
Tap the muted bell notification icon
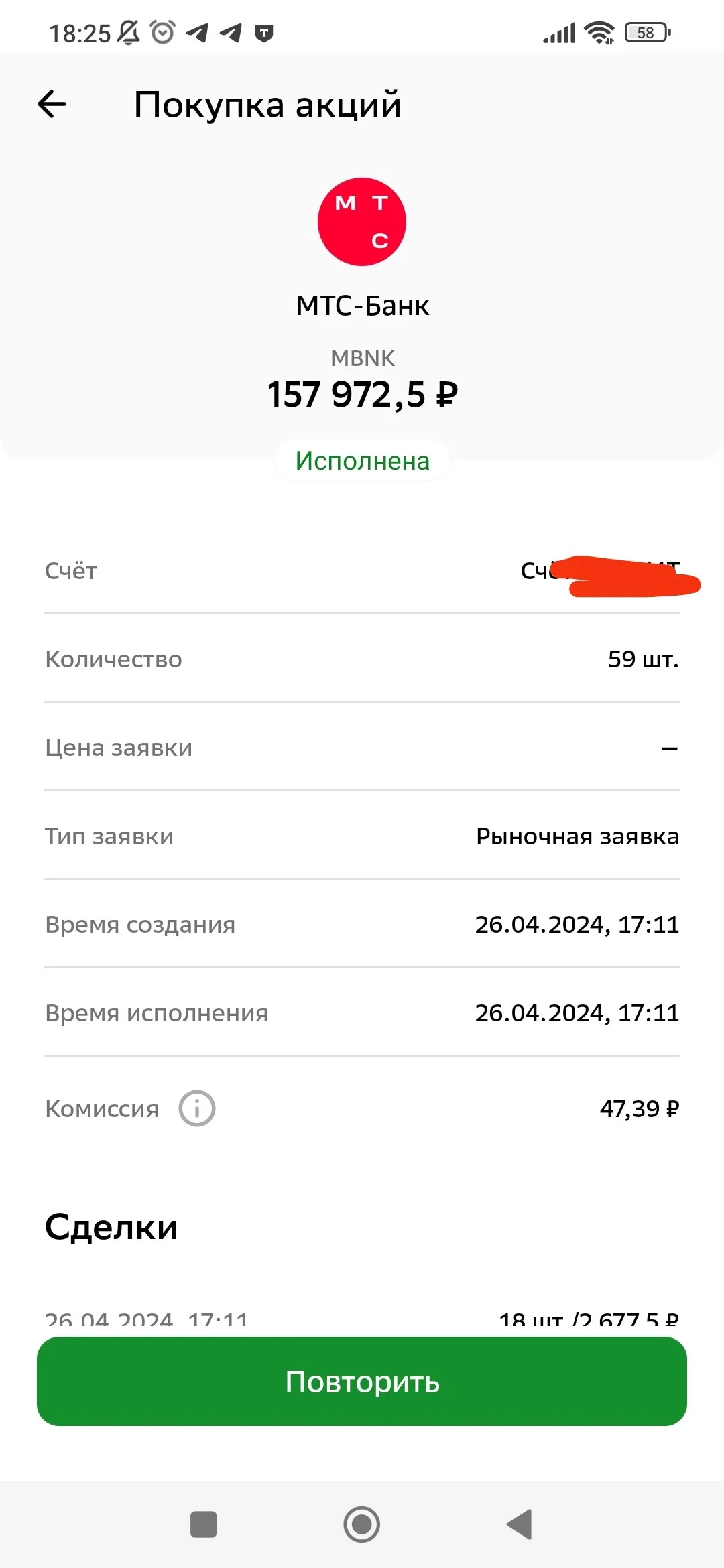tap(129, 32)
